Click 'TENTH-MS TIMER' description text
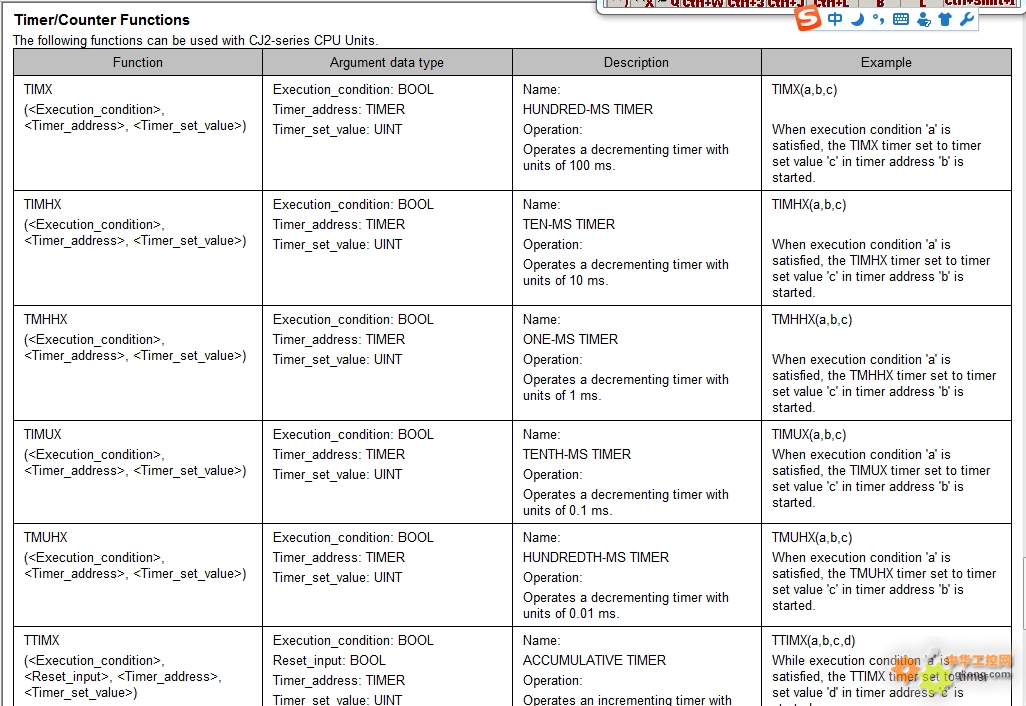Image resolution: width=1026 pixels, height=706 pixels. [x=576, y=454]
